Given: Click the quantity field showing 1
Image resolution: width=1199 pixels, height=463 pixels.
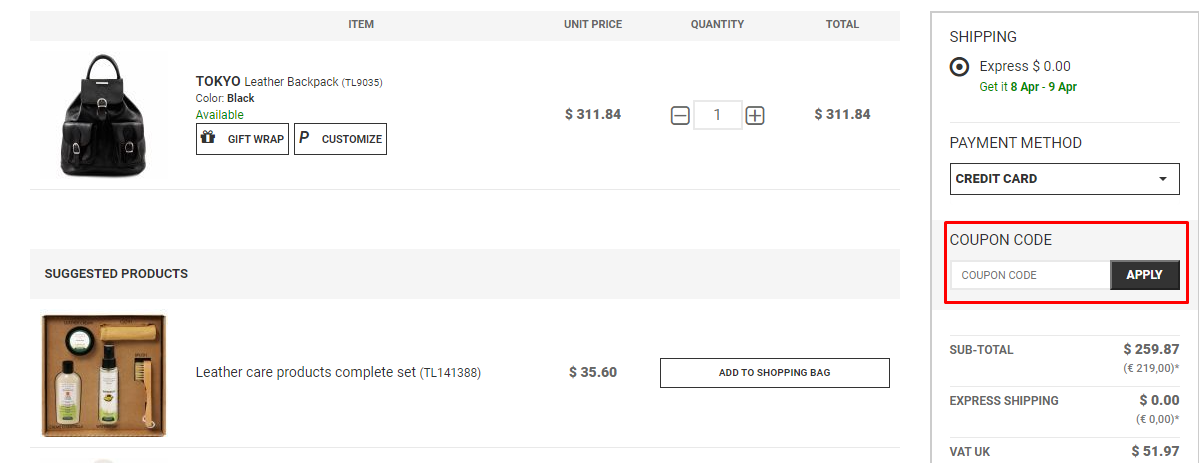Looking at the screenshot, I should pyautogui.click(x=717, y=115).
